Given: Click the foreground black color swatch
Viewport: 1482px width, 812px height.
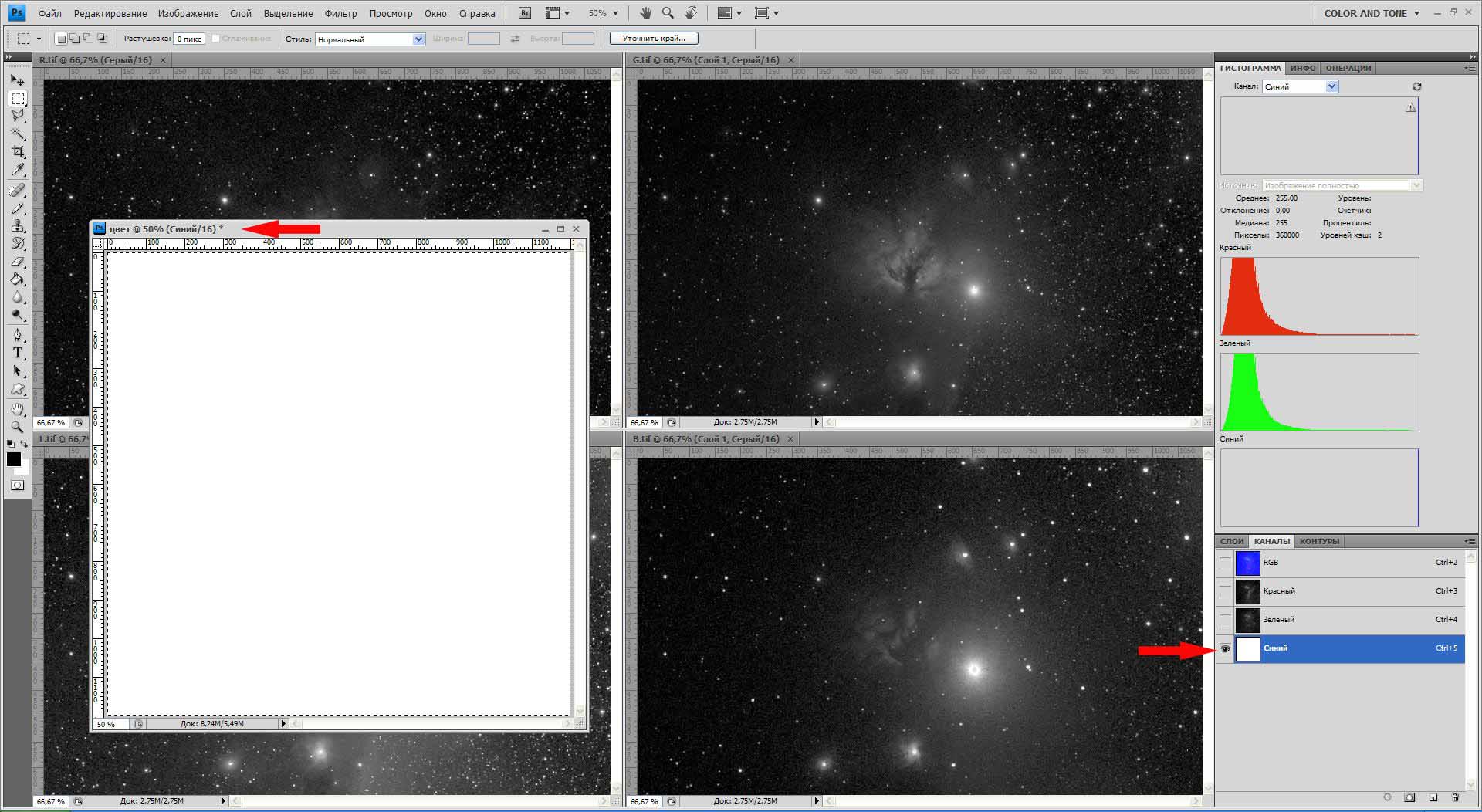Looking at the screenshot, I should (x=14, y=459).
